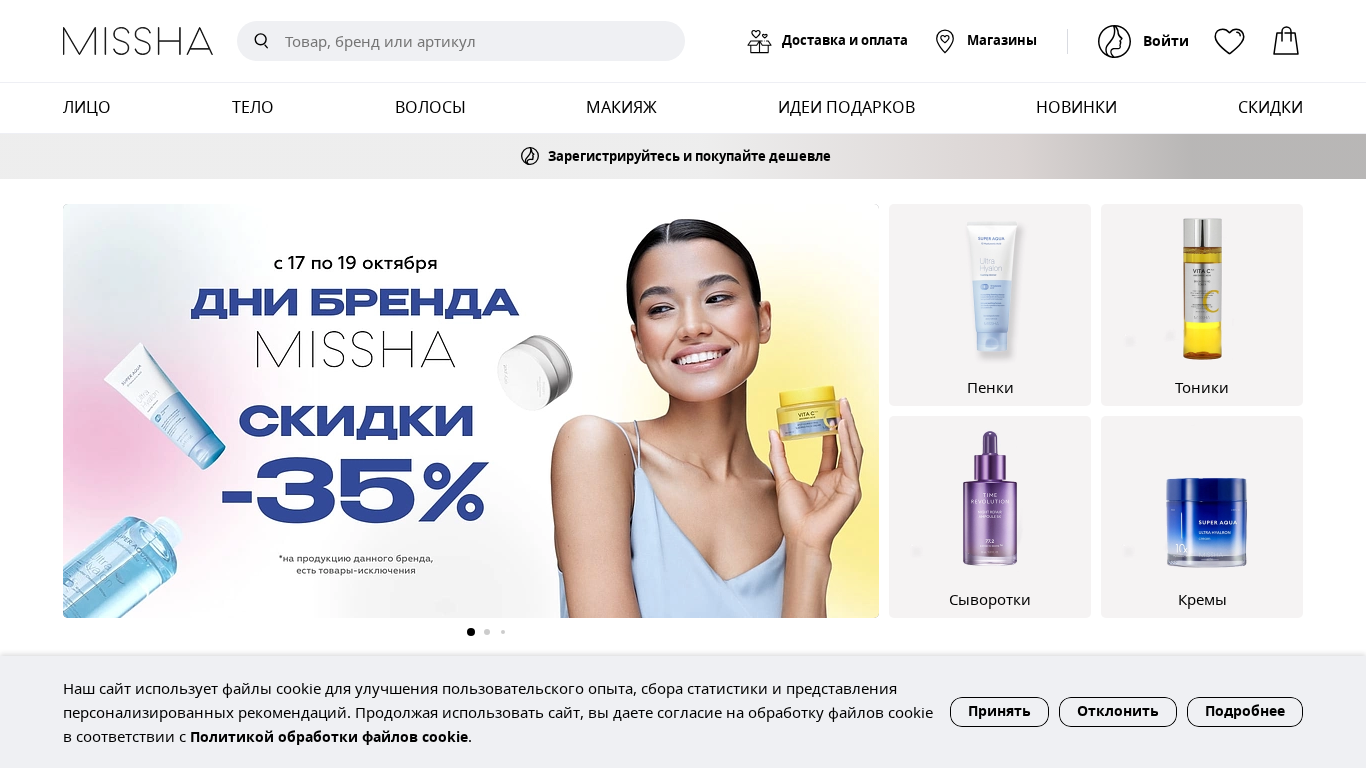Open the ЛИЦО category menu
The width and height of the screenshot is (1366, 768).
(87, 107)
